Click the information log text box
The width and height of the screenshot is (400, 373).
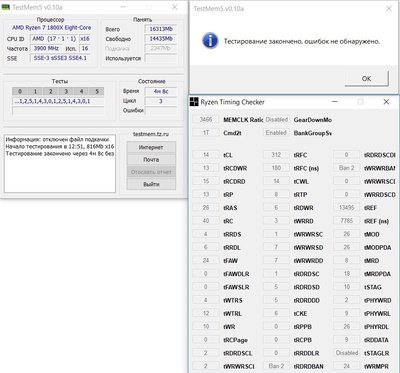[60, 163]
